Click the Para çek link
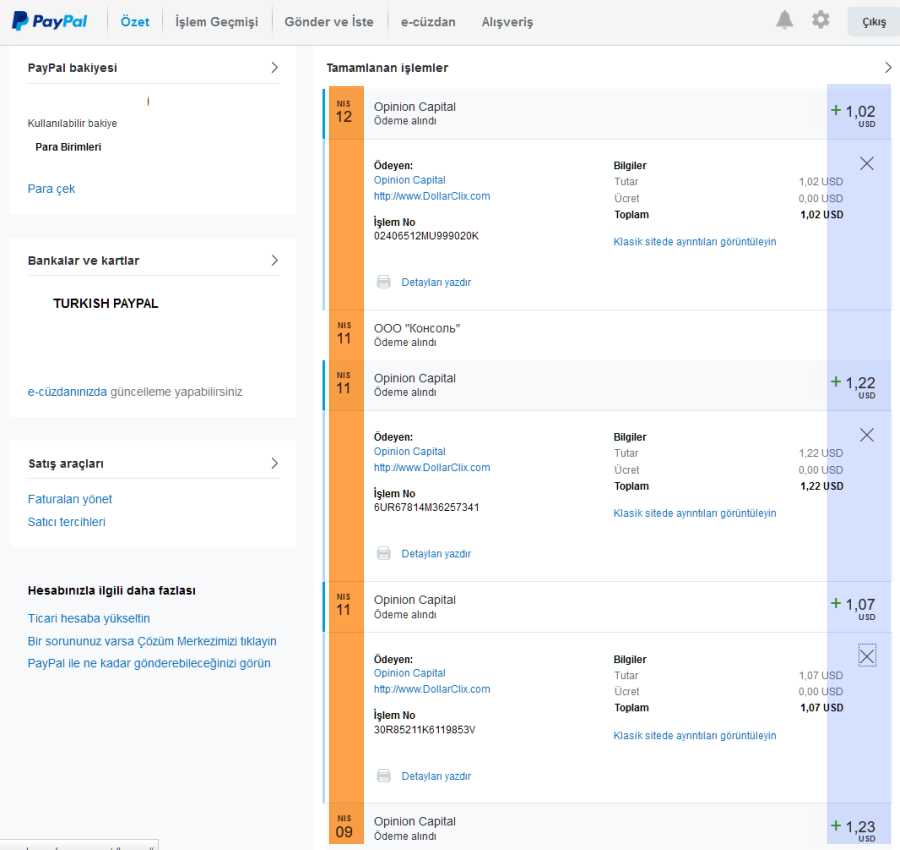This screenshot has height=850, width=900. (x=51, y=189)
